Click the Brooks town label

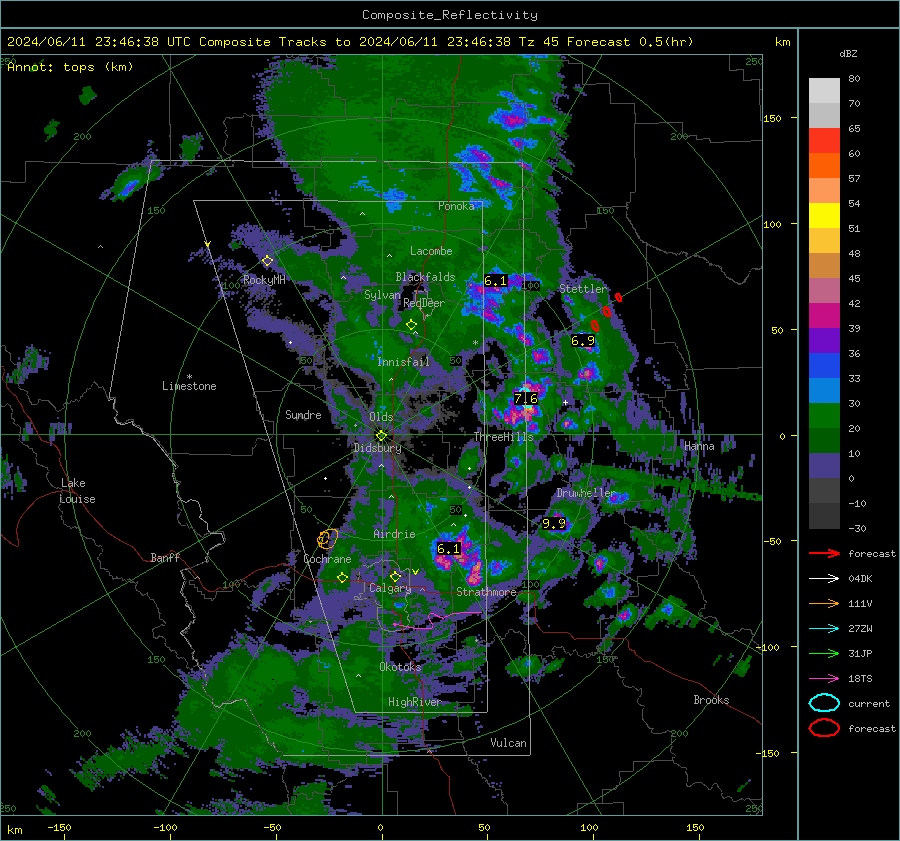coord(711,700)
